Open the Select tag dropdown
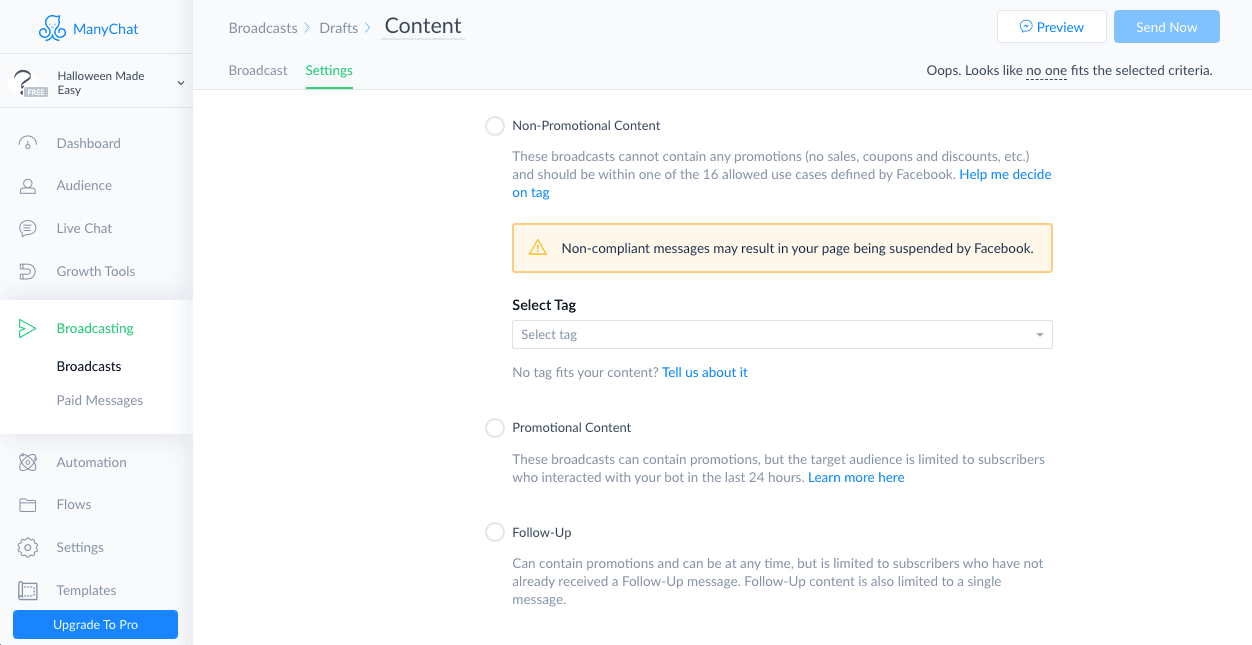The width and height of the screenshot is (1252, 645). click(x=781, y=335)
